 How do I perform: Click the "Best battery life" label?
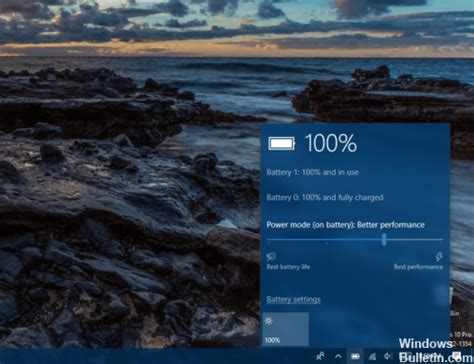[x=288, y=267]
